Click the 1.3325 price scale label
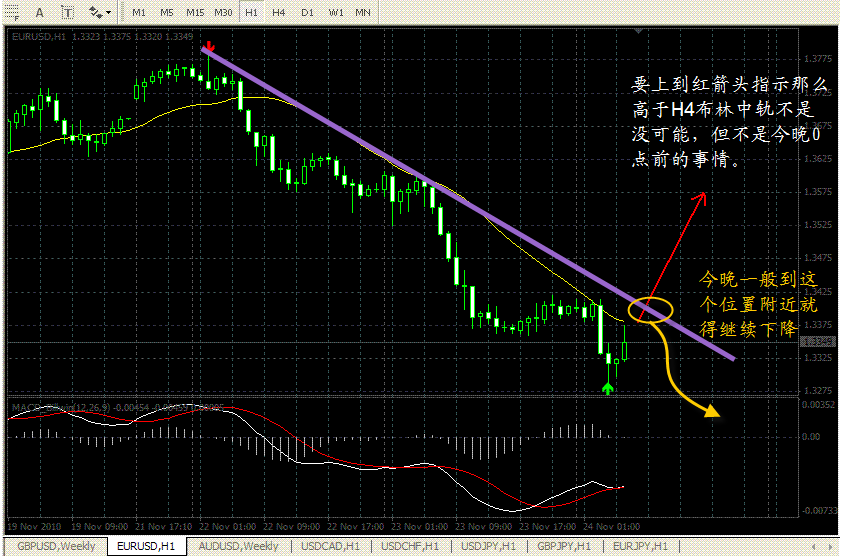The width and height of the screenshot is (841, 556). coord(818,358)
